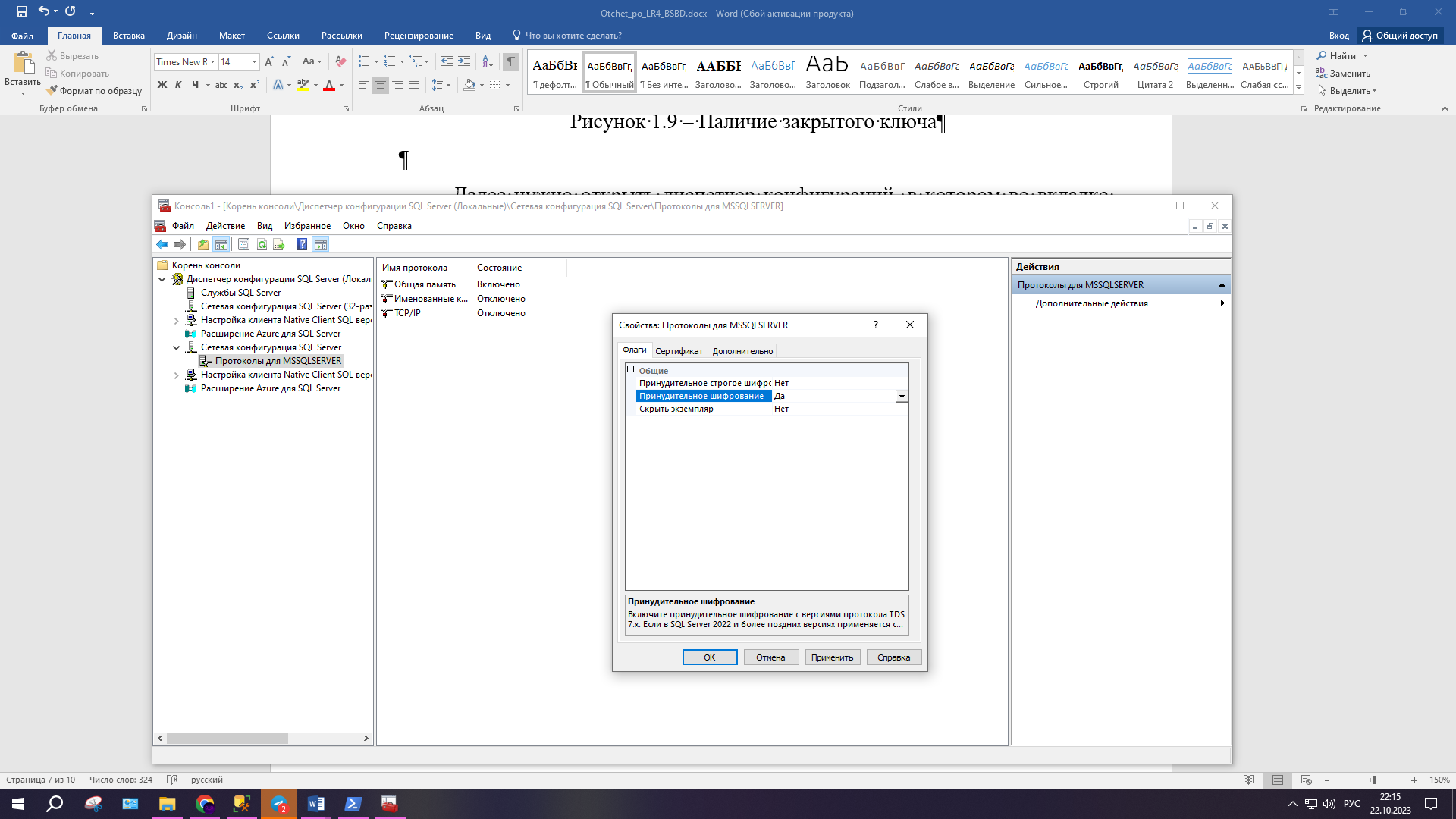This screenshot has width=1456, height=819.
Task: Toggle Underline (Ч) formatting
Action: pos(196,85)
